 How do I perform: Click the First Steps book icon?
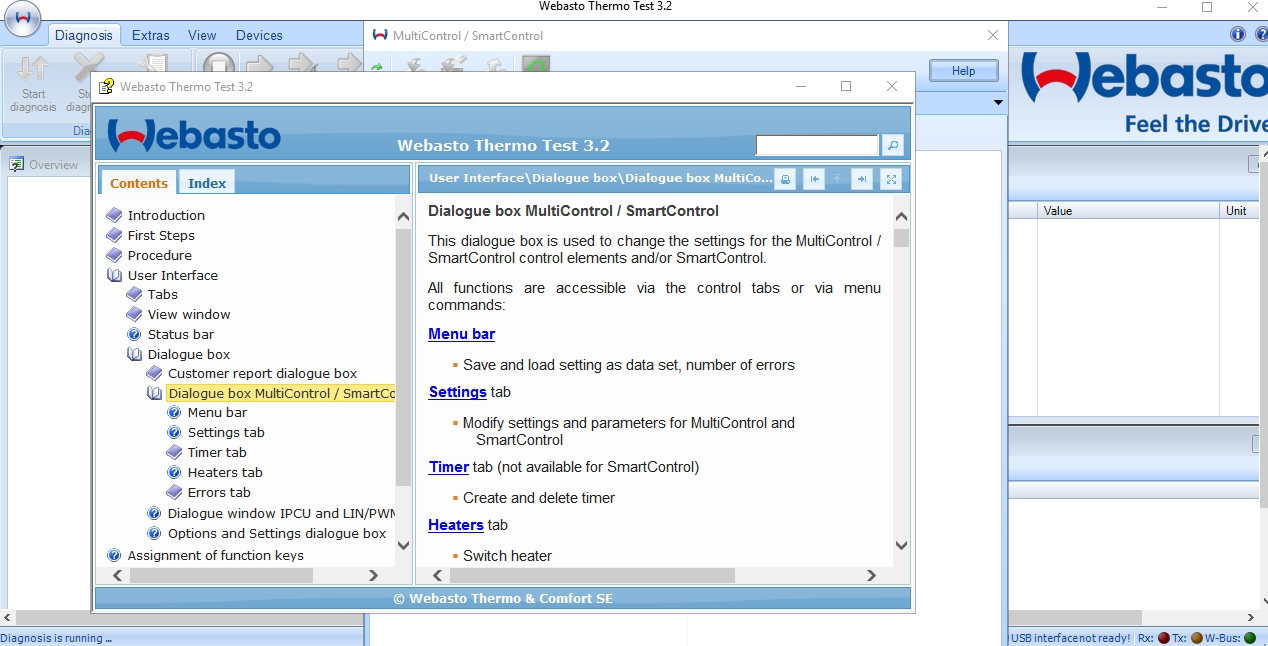point(114,235)
